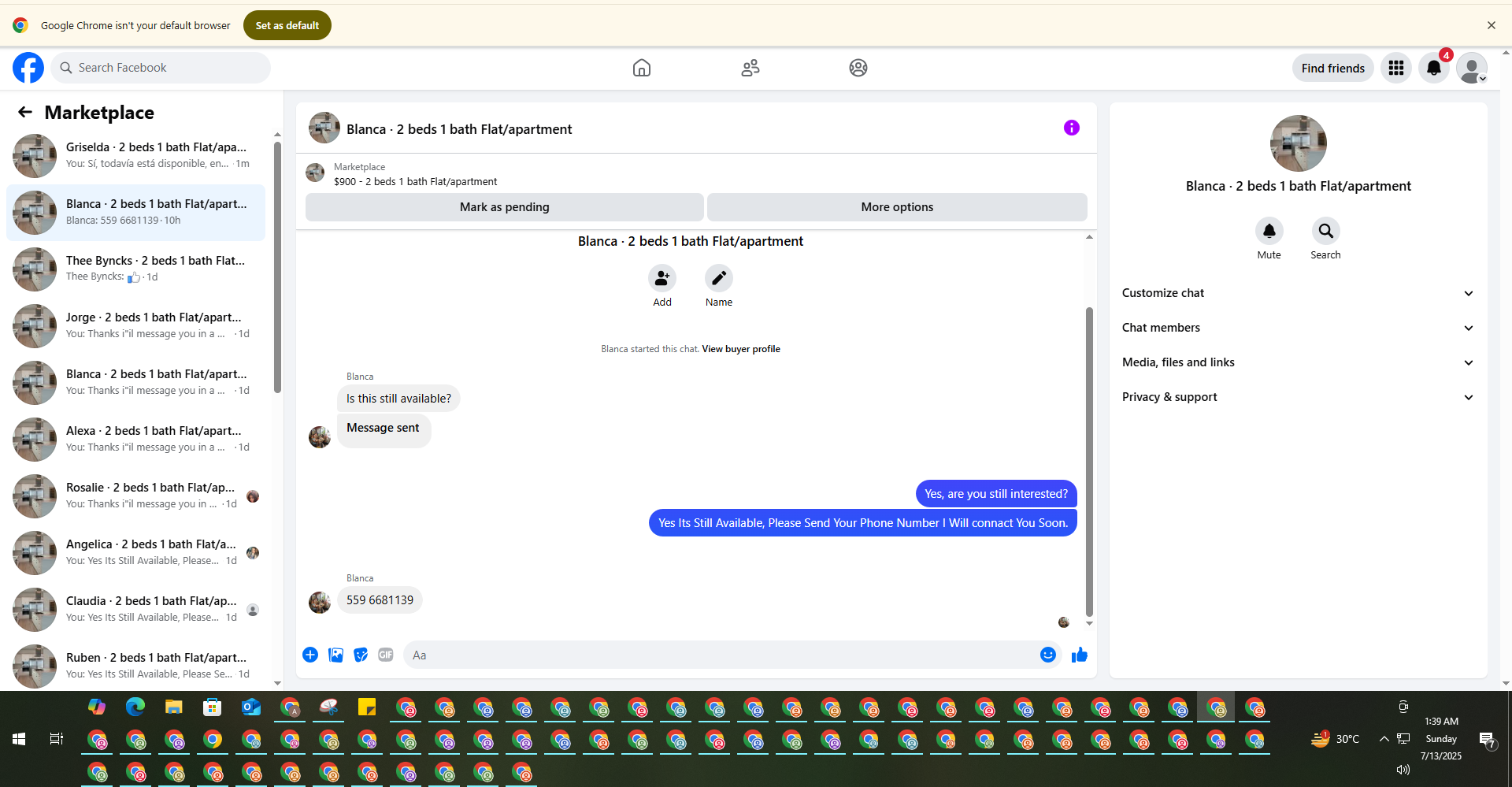Expand Media, files and links section
The image size is (1512, 787).
pyautogui.click(x=1299, y=362)
